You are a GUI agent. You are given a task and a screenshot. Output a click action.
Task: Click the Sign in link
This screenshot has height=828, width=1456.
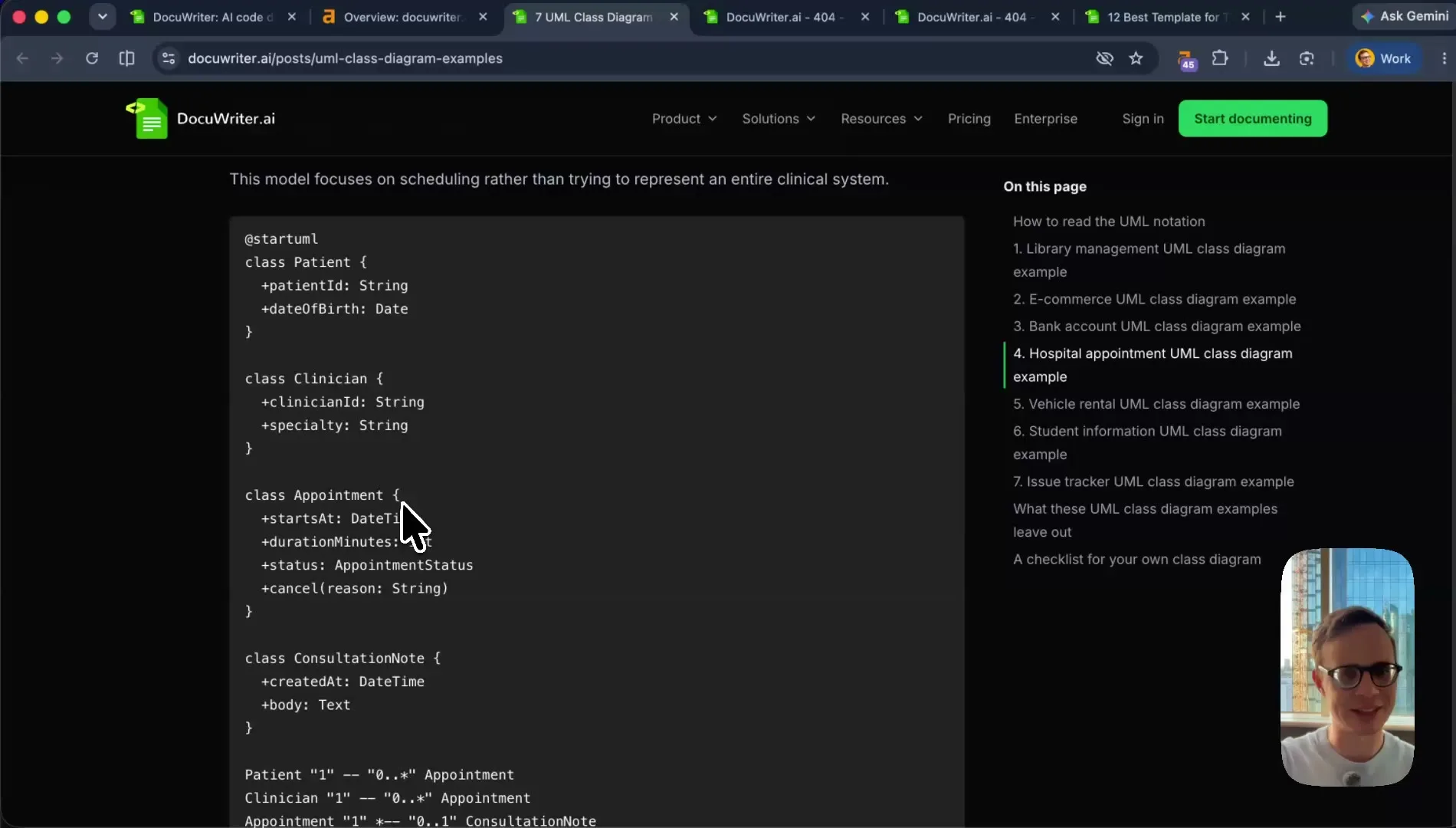[x=1143, y=119]
